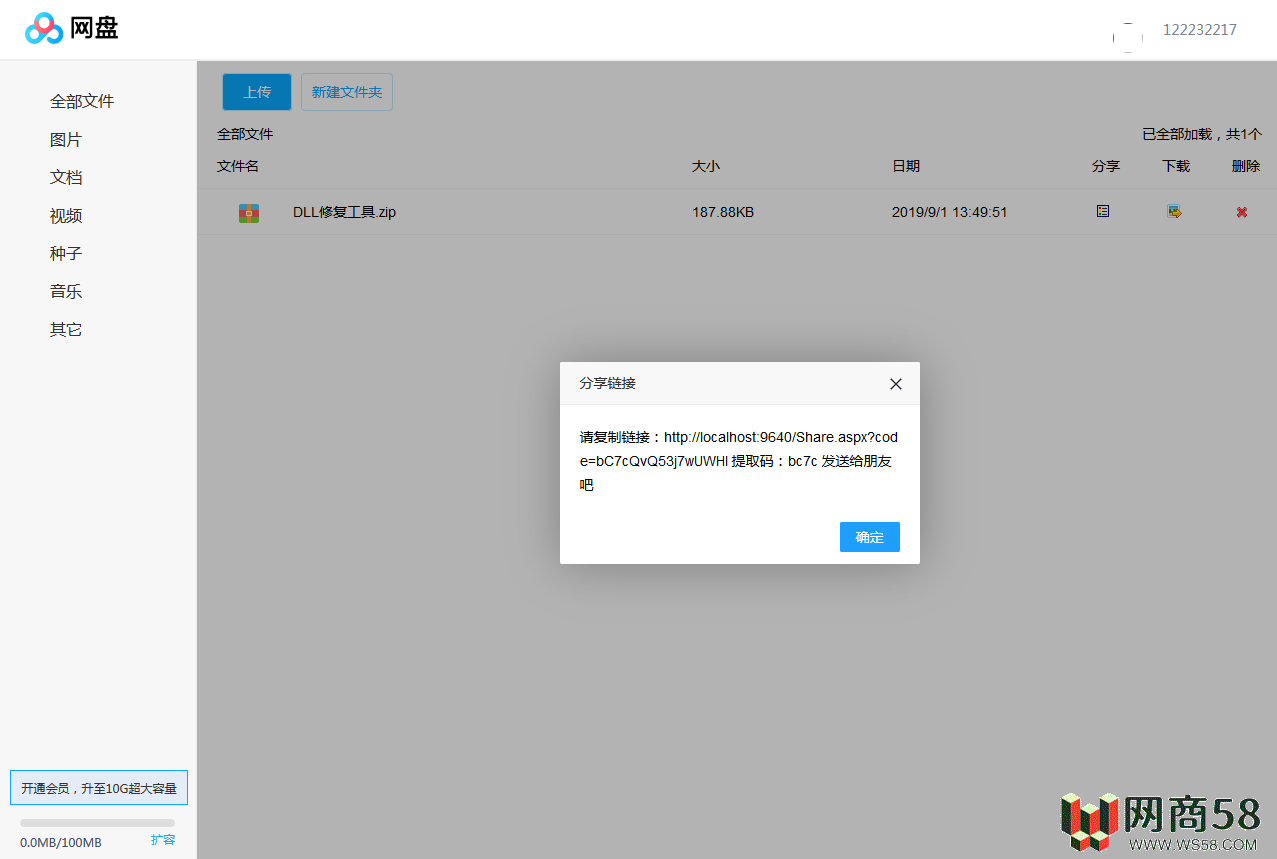Click the file name DLL修复工具.zip
Image resolution: width=1277 pixels, height=859 pixels.
[344, 212]
